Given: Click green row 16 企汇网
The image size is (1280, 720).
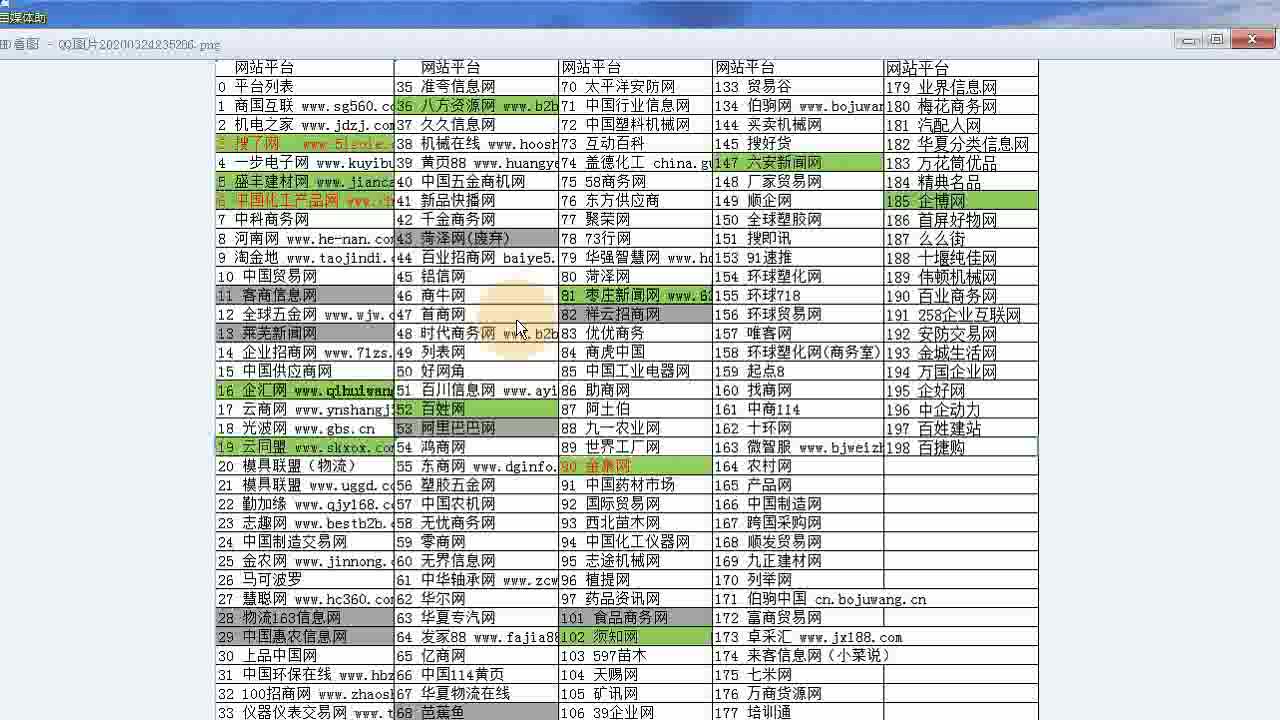Looking at the screenshot, I should pyautogui.click(x=305, y=391).
